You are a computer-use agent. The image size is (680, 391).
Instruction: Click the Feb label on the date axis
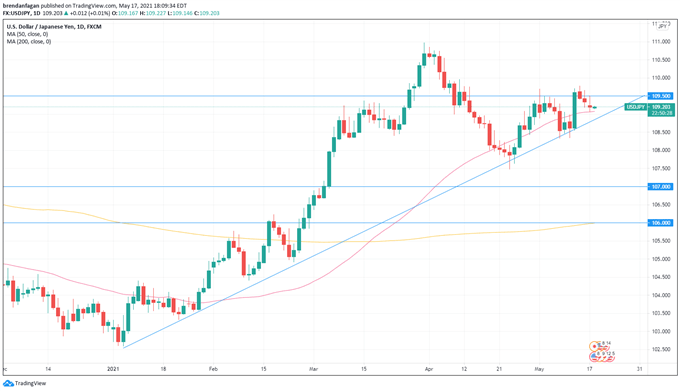213,369
